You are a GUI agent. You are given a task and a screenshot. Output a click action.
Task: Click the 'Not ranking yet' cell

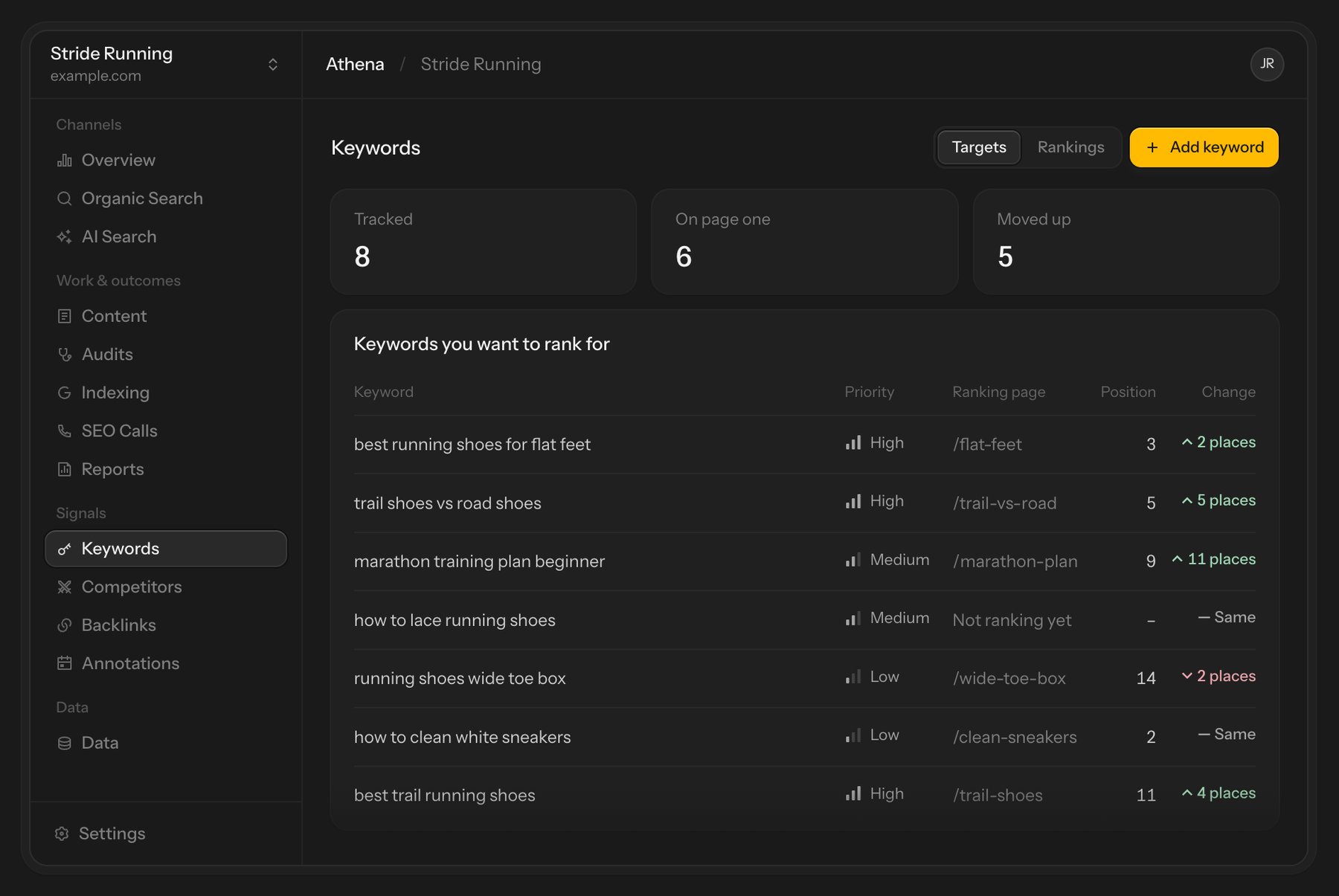coord(1012,620)
